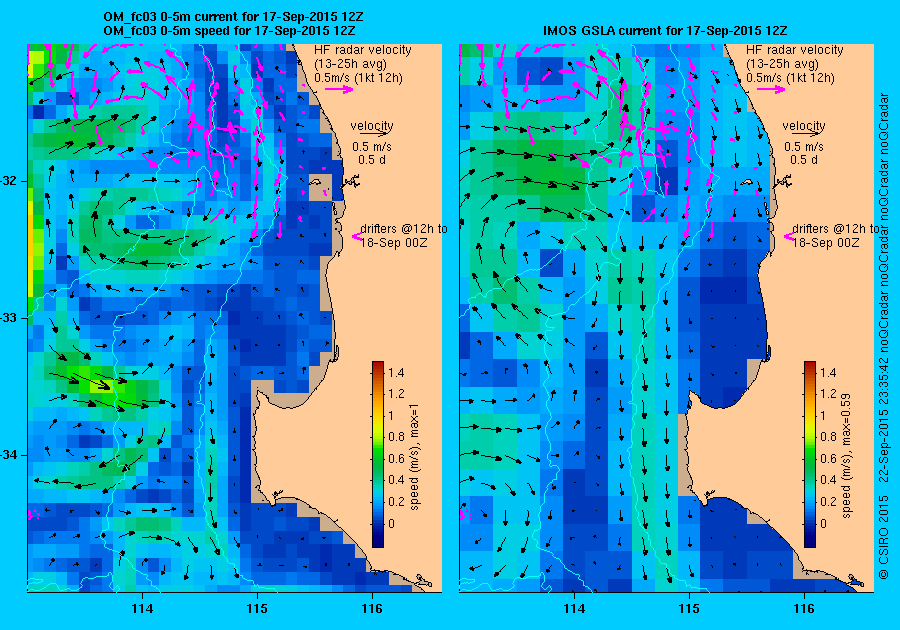The height and width of the screenshot is (630, 900).
Task: Click '18-Sep 00Z' text in right map
Action: pos(826,242)
